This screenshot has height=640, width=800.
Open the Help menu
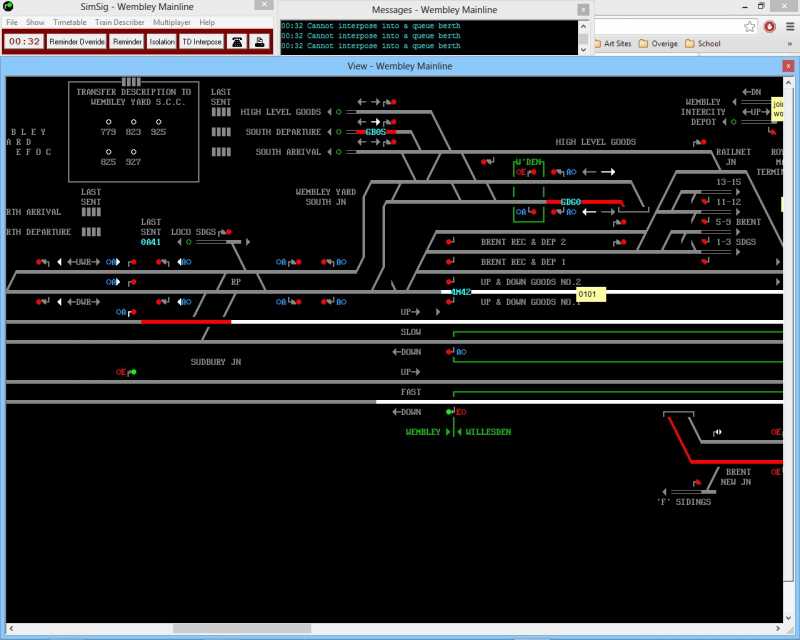[207, 22]
